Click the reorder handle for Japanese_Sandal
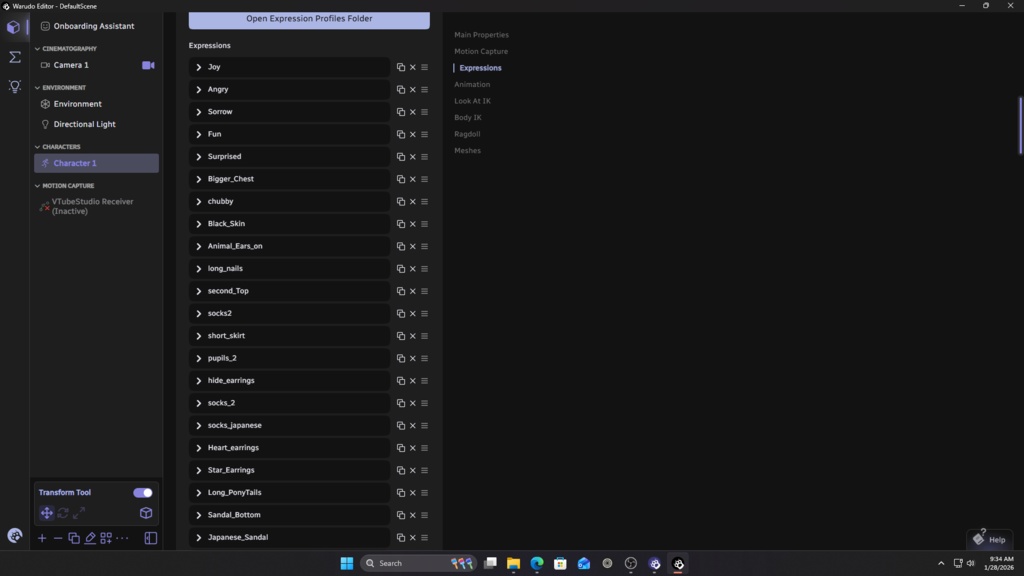 [x=424, y=537]
